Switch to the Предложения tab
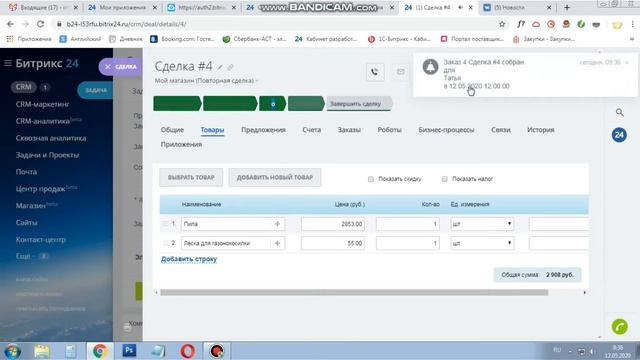Screen dimensions: 640x360 [x=263, y=130]
